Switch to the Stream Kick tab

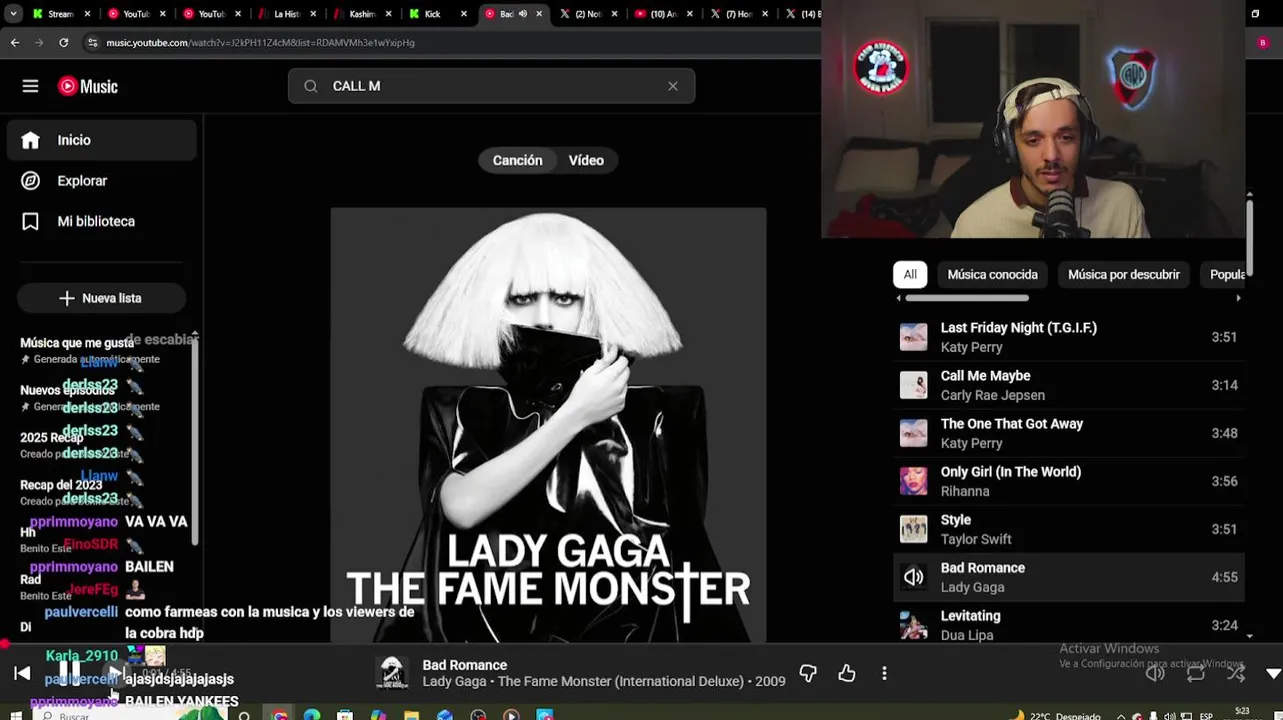pos(60,14)
